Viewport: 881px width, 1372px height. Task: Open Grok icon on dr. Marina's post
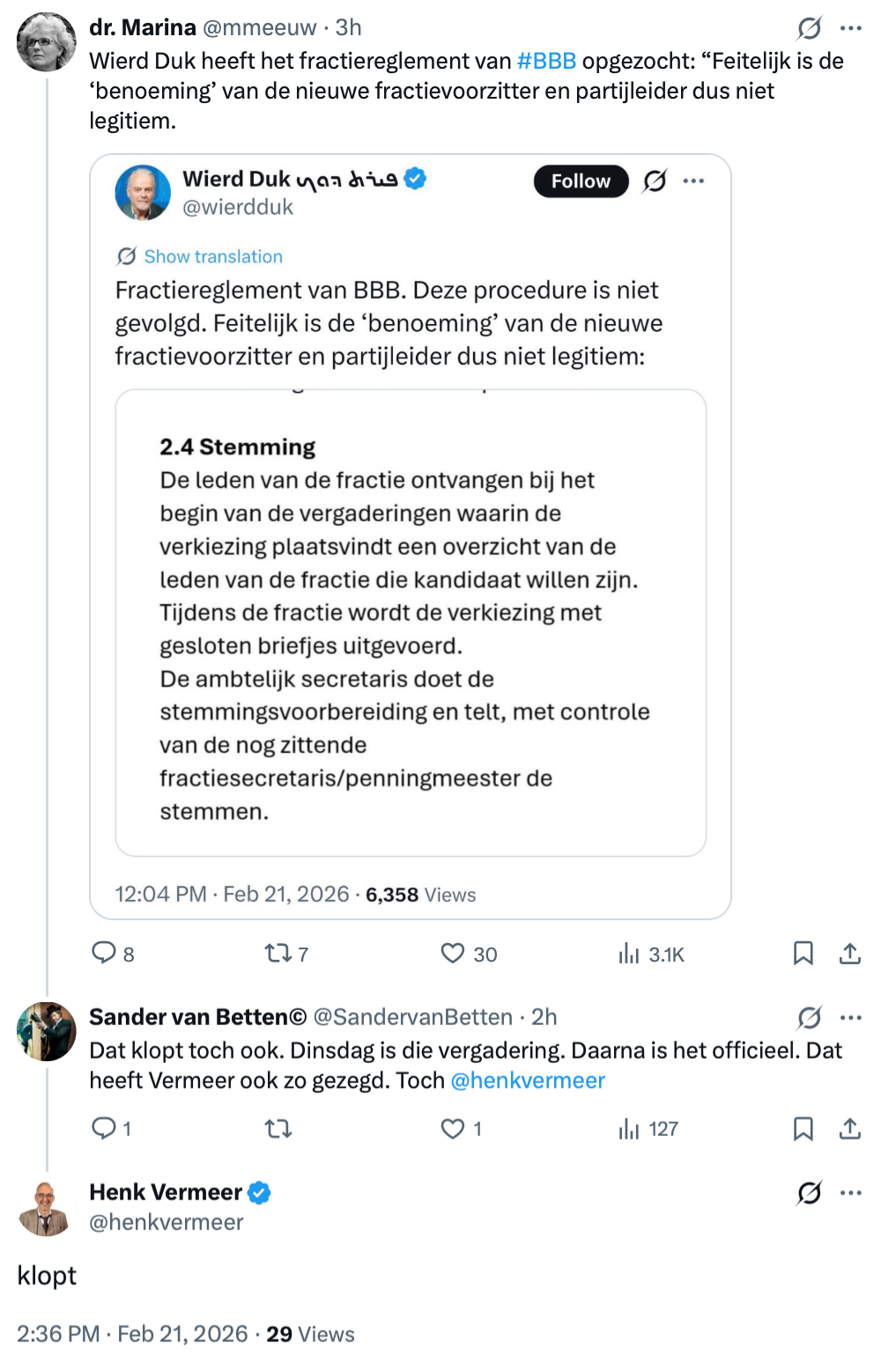point(809,28)
